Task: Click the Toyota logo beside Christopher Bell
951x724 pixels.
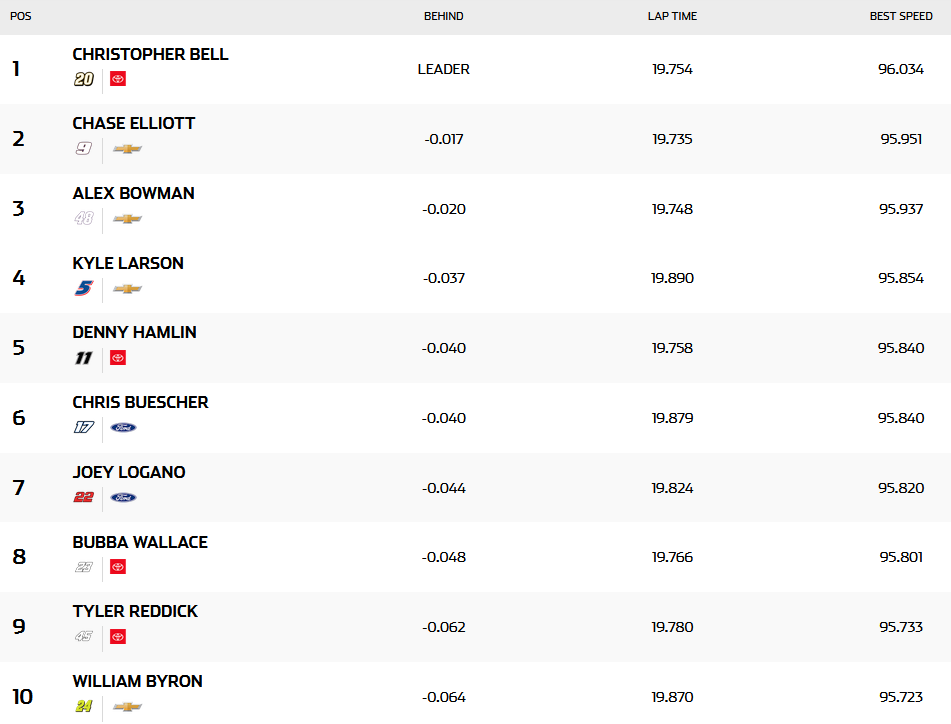Action: point(118,79)
